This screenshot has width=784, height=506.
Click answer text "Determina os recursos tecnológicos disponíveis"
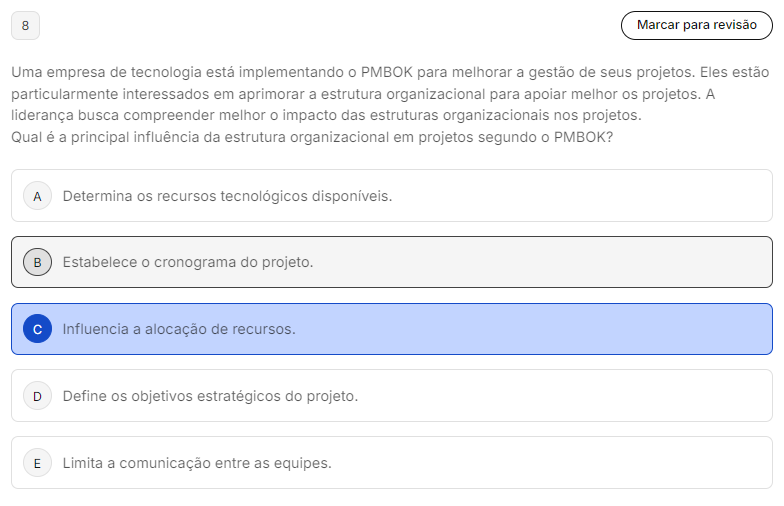tap(227, 196)
